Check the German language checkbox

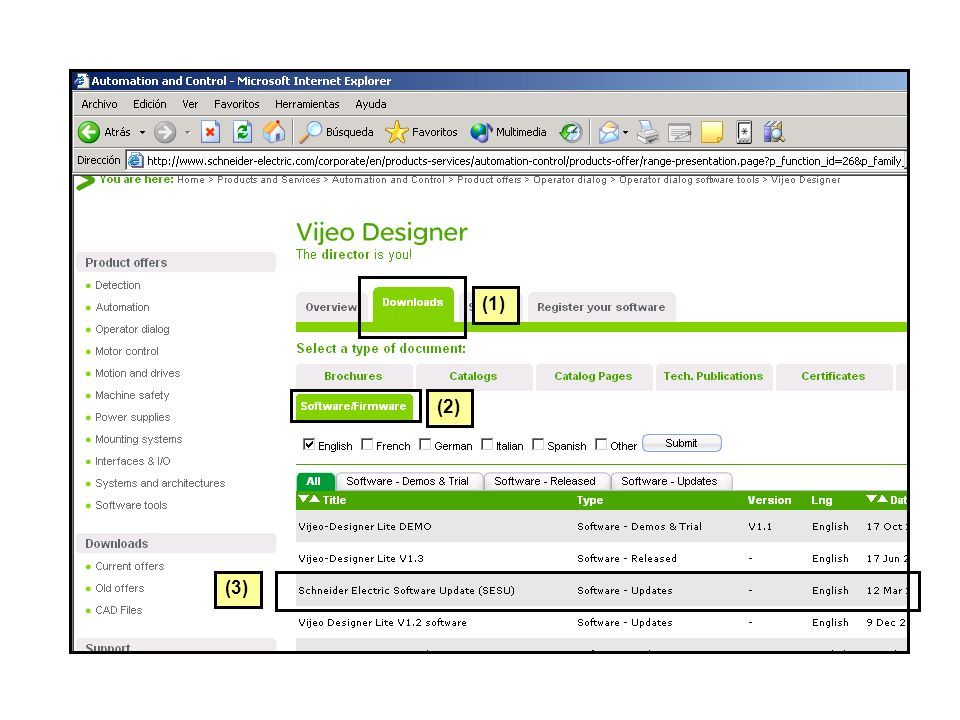425,444
